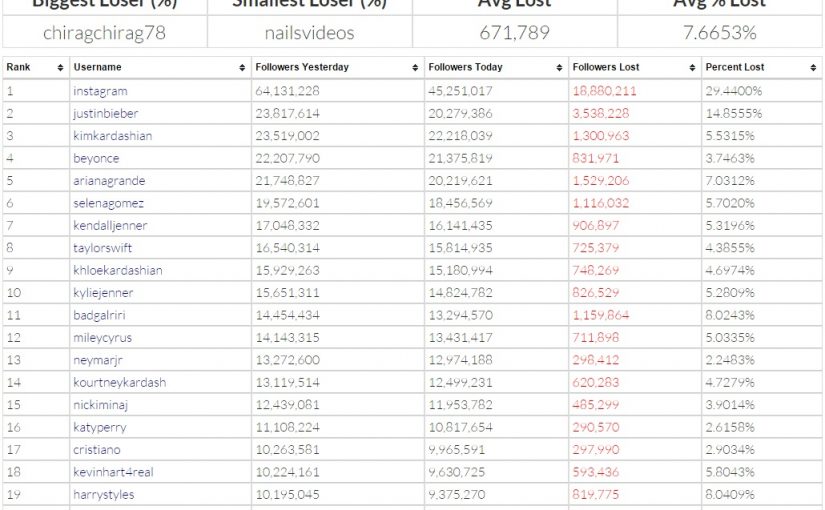Select cristiano followers today 9,965,591
Image resolution: width=825 pixels, height=510 pixels.
456,450
